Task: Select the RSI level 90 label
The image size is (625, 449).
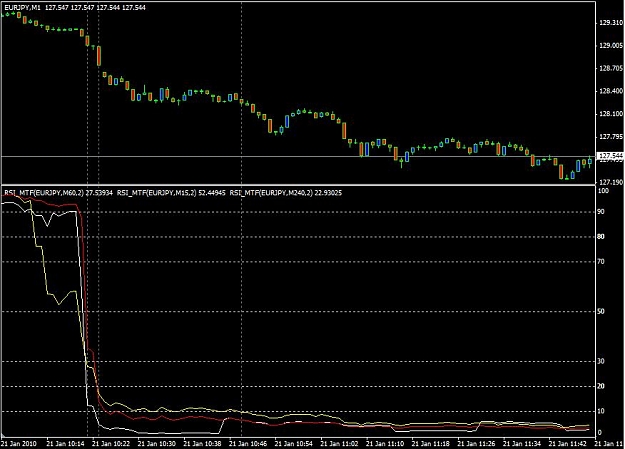Action: 601,212
